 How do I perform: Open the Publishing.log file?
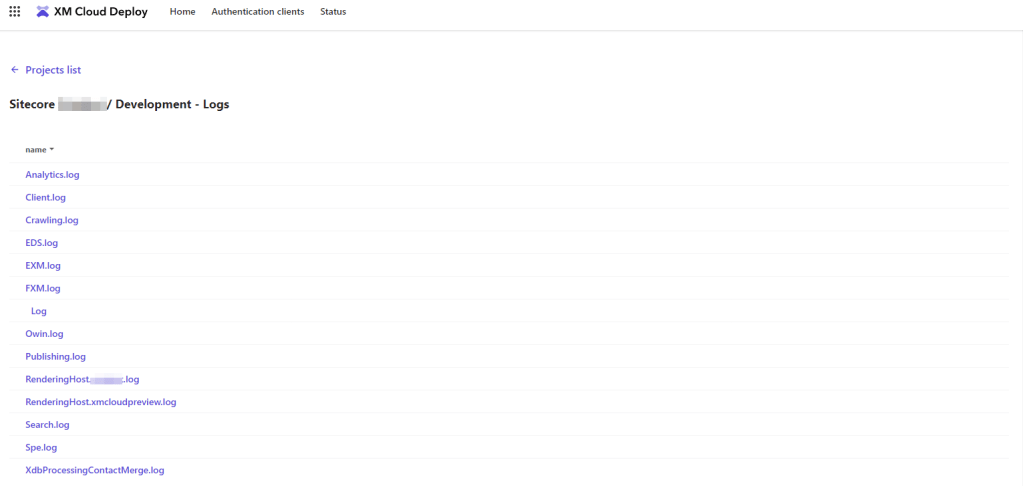[55, 357]
